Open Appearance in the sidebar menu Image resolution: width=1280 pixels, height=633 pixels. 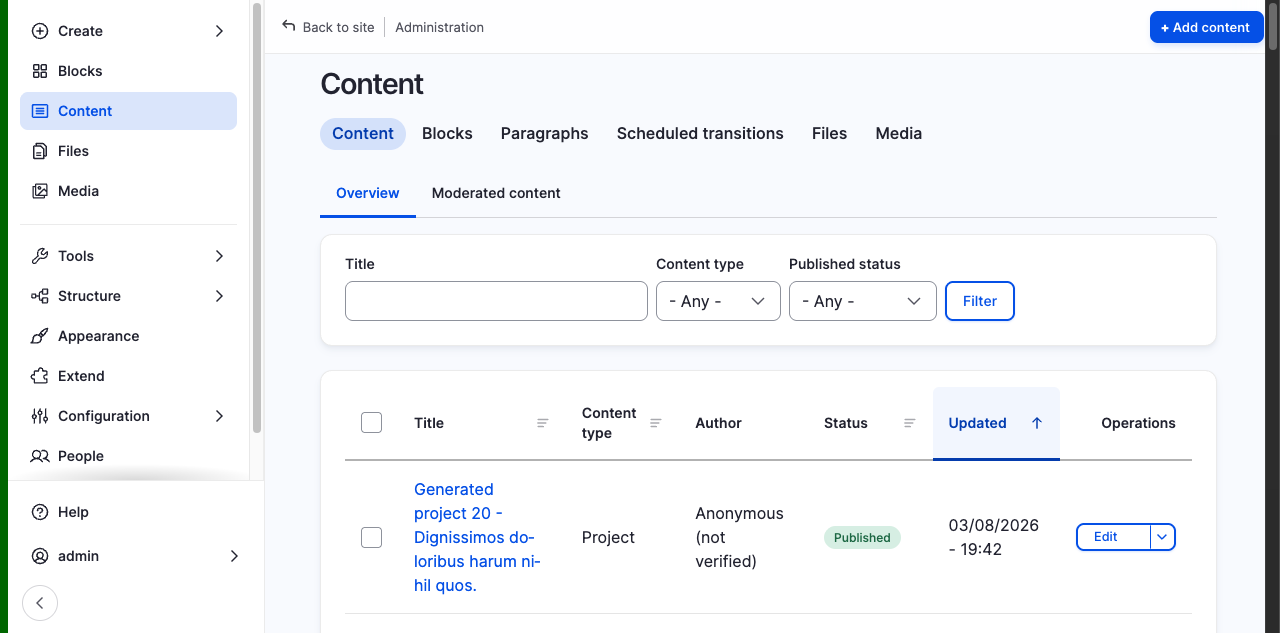point(128,336)
